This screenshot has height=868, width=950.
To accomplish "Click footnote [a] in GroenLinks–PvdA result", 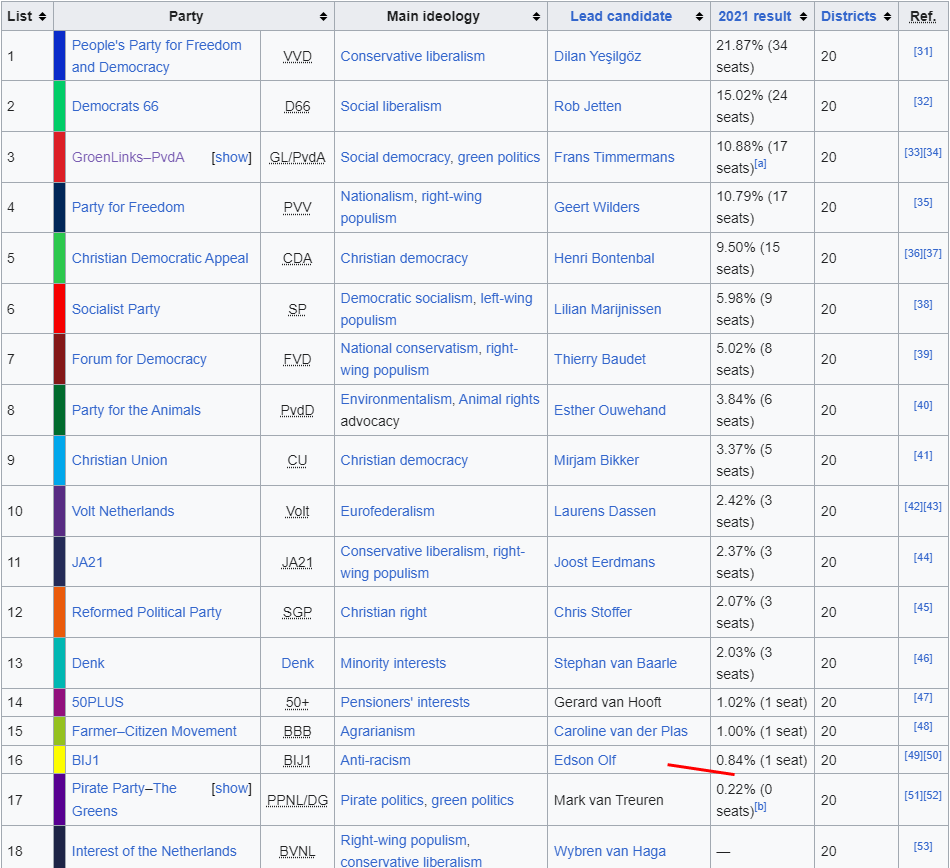I will pos(760,164).
